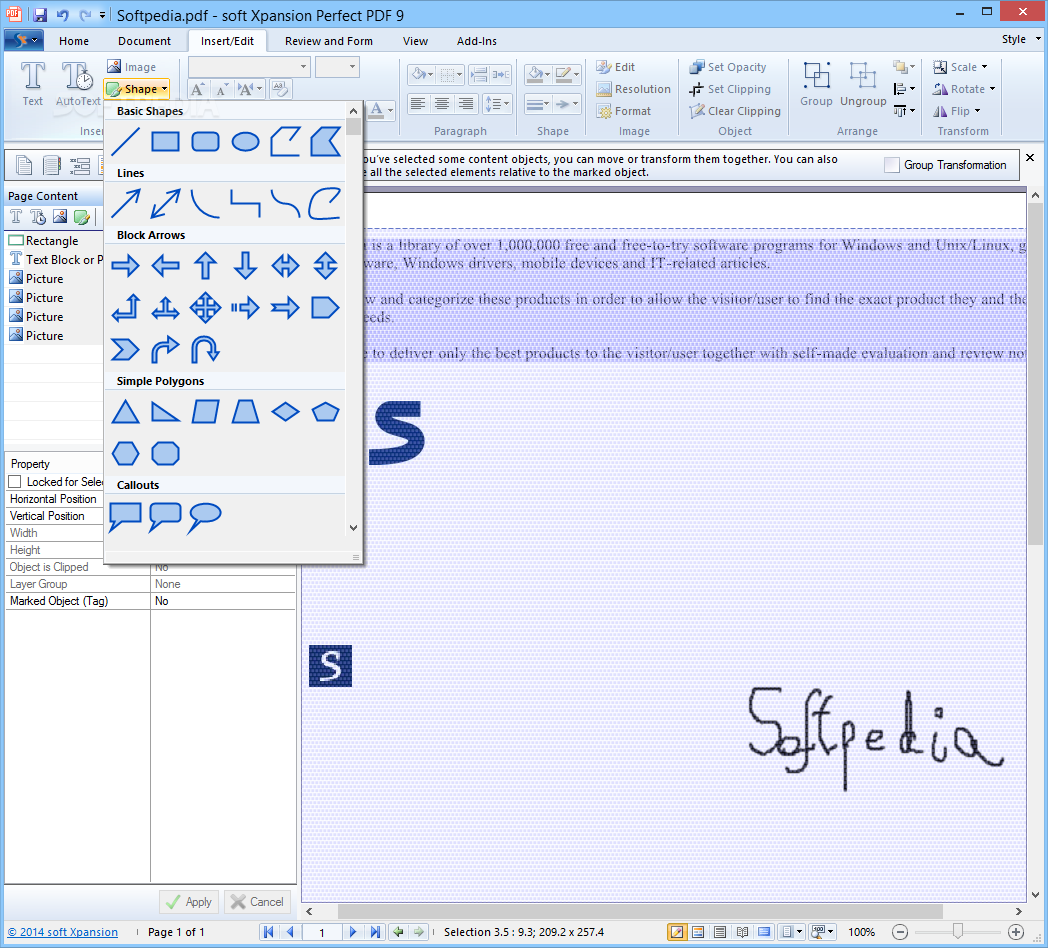Select the Insert/Edit tab
1048x948 pixels.
pos(227,41)
